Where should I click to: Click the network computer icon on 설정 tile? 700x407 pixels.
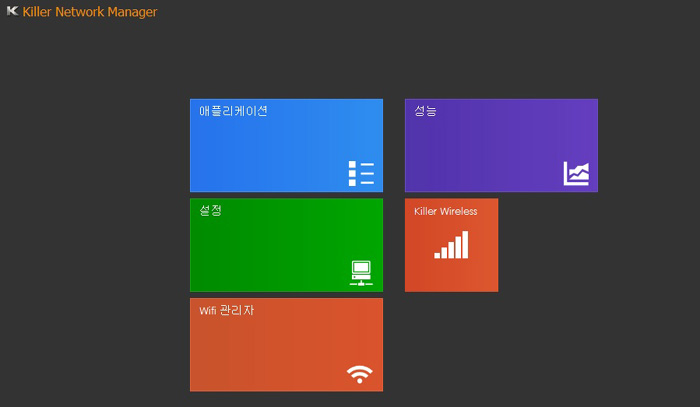coord(361,273)
